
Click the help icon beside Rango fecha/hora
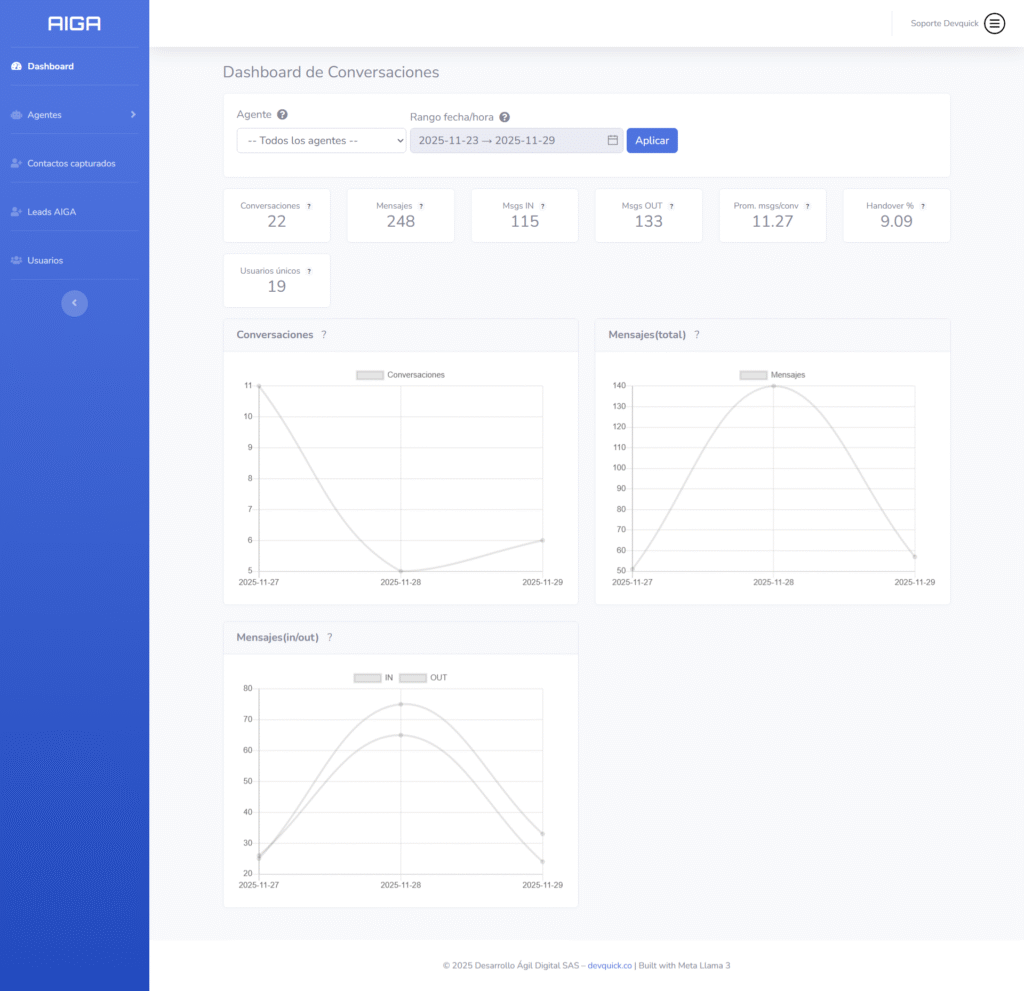(x=505, y=117)
